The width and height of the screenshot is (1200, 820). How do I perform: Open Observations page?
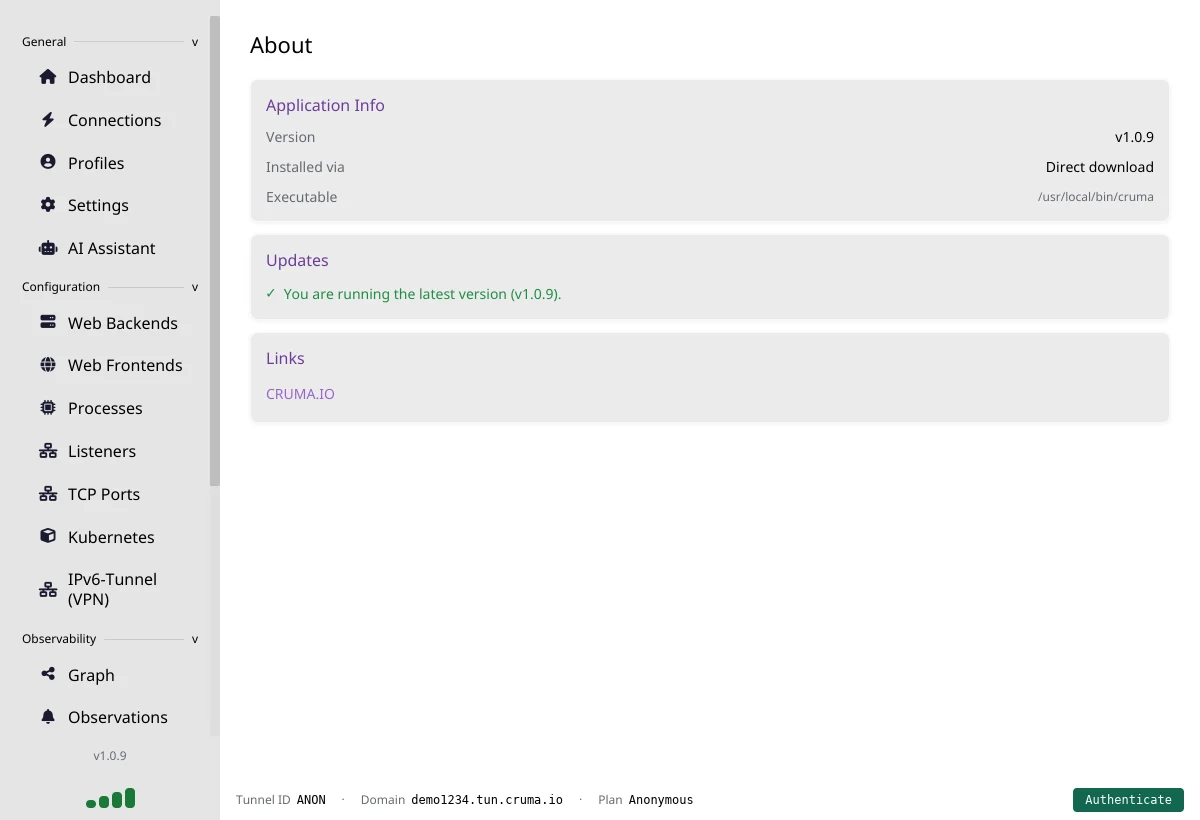click(118, 717)
